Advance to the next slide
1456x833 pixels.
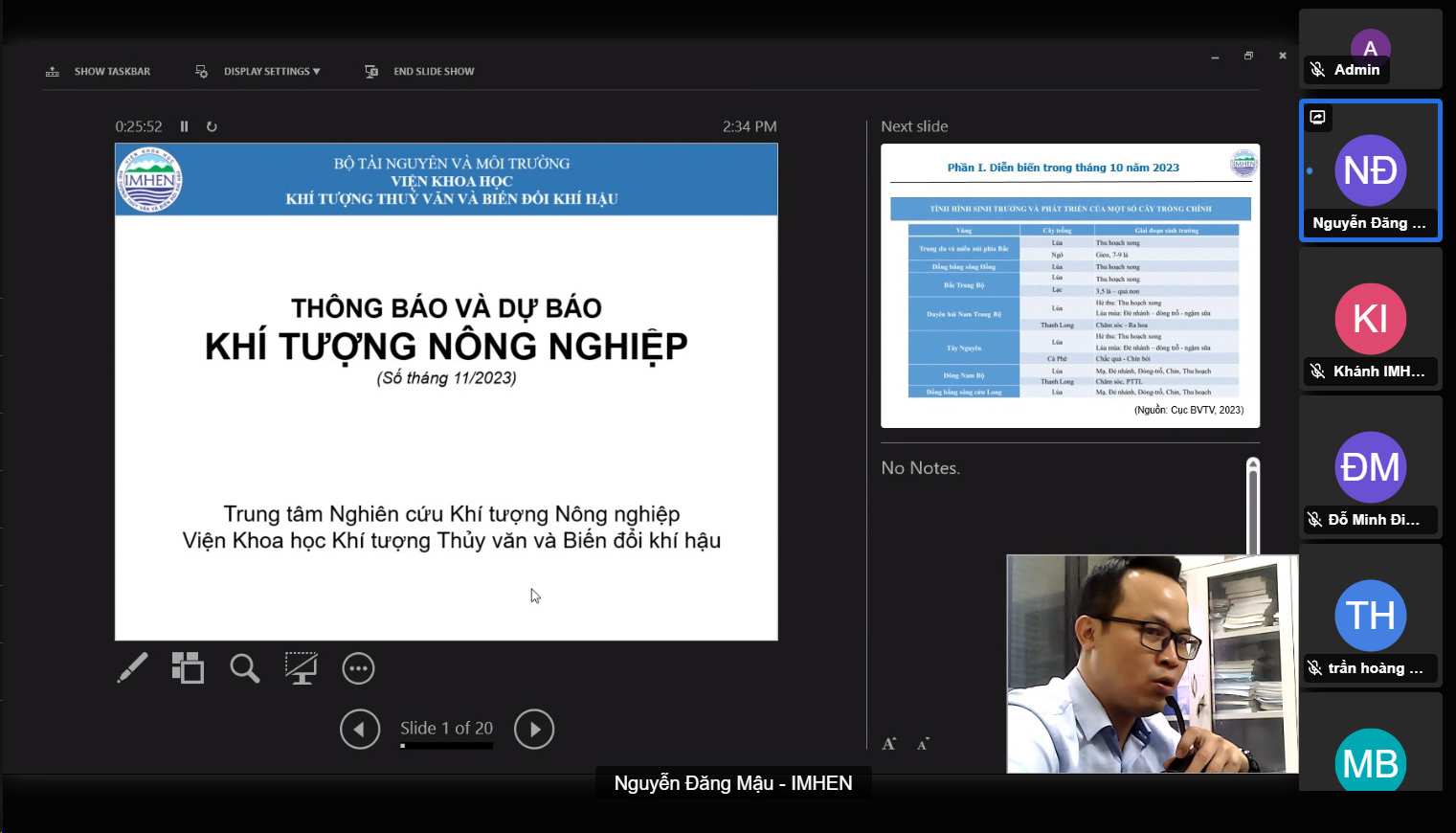(x=534, y=729)
